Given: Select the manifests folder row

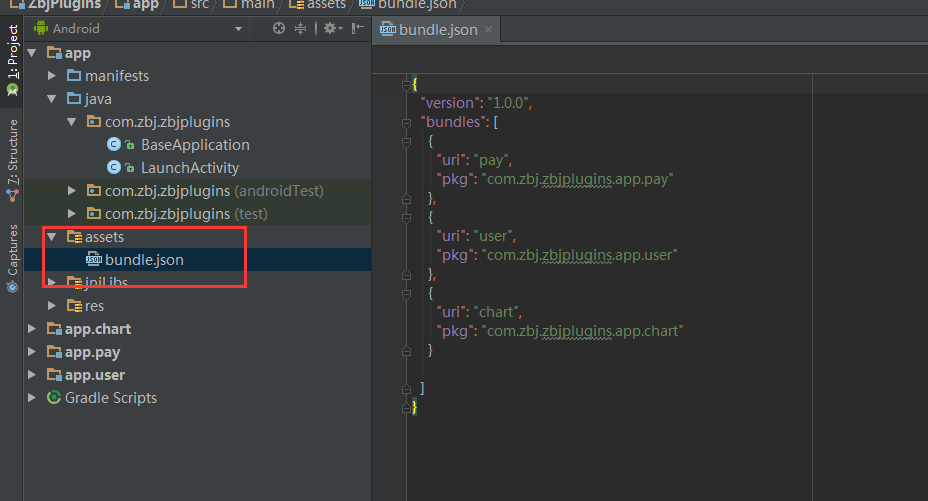Looking at the screenshot, I should pos(198,76).
